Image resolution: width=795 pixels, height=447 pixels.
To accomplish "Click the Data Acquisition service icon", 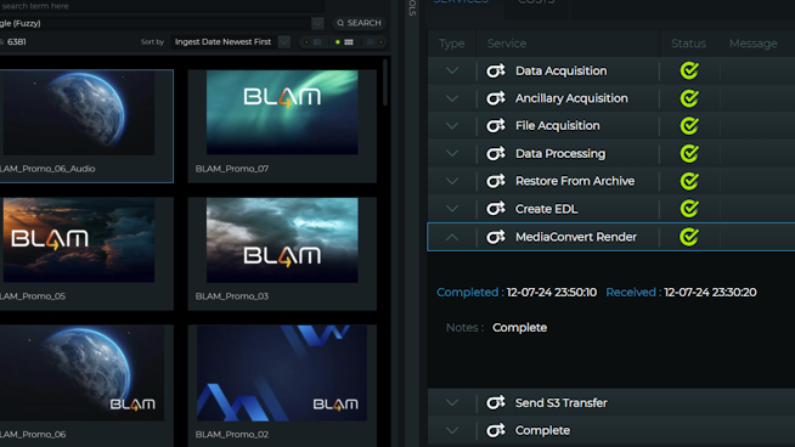I will point(495,71).
